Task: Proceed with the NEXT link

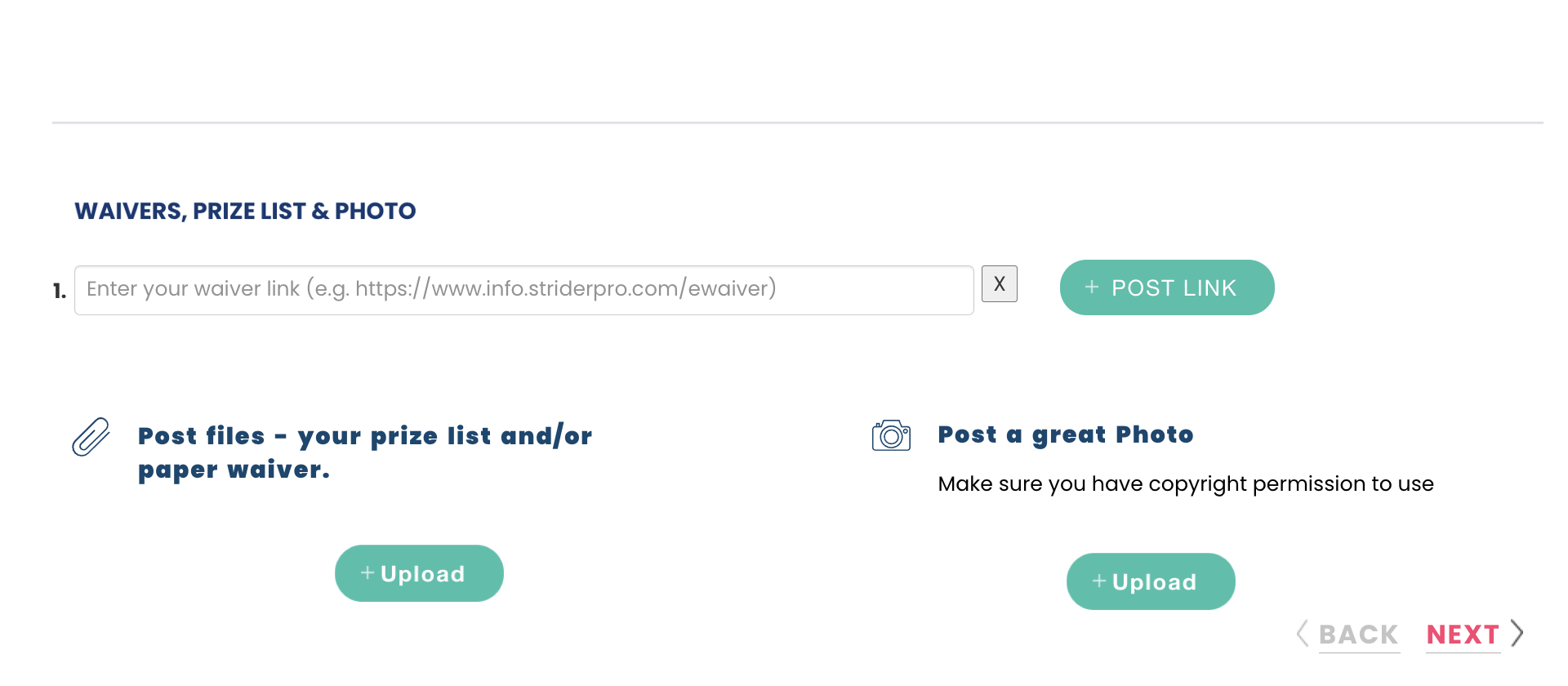Action: (1463, 635)
